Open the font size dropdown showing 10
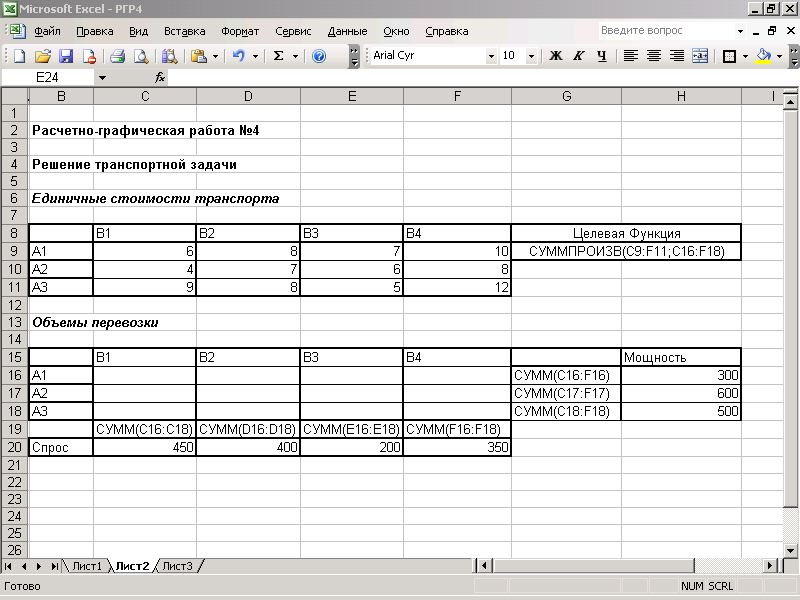 coord(531,56)
